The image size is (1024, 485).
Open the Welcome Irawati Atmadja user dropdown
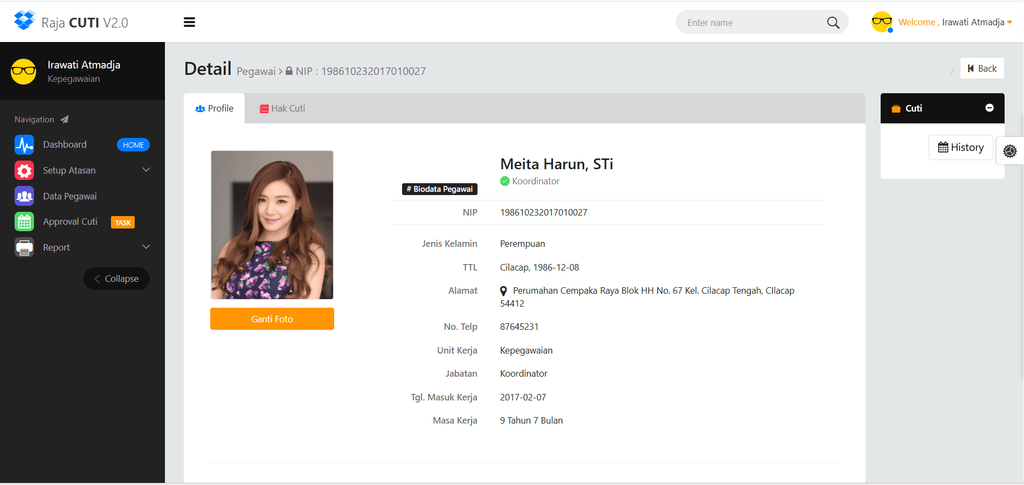[x=955, y=22]
